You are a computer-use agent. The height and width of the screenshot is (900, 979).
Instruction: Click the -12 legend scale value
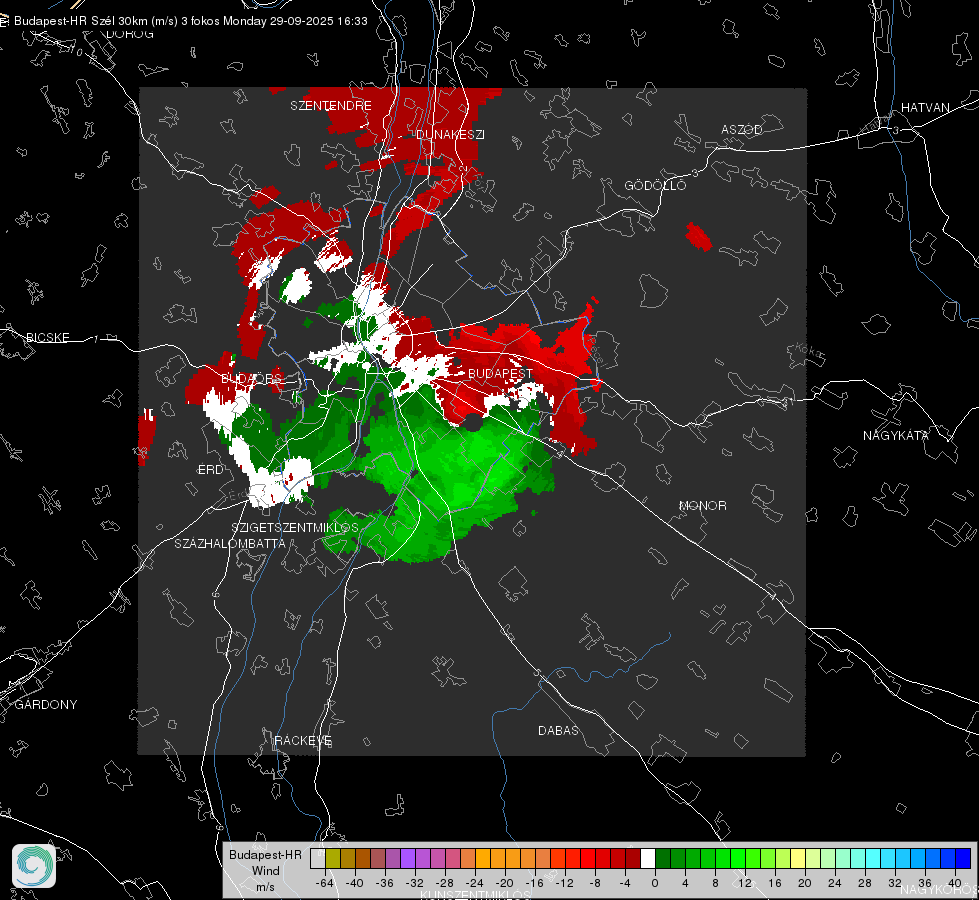564,883
